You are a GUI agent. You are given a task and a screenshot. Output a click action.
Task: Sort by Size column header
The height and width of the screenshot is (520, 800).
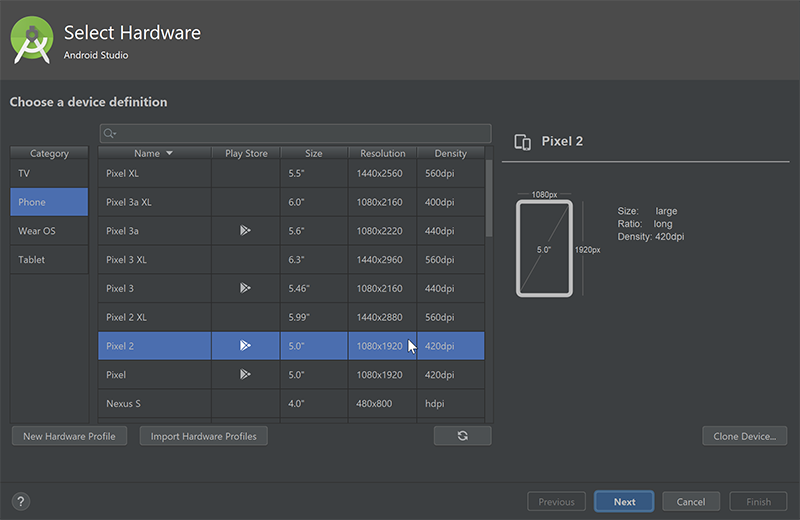point(314,153)
